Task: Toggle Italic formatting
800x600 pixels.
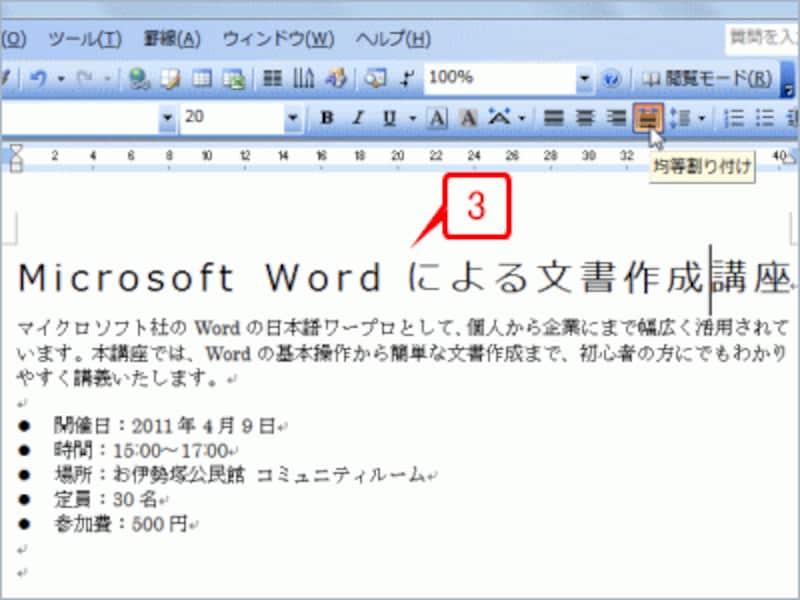Action: tap(359, 118)
